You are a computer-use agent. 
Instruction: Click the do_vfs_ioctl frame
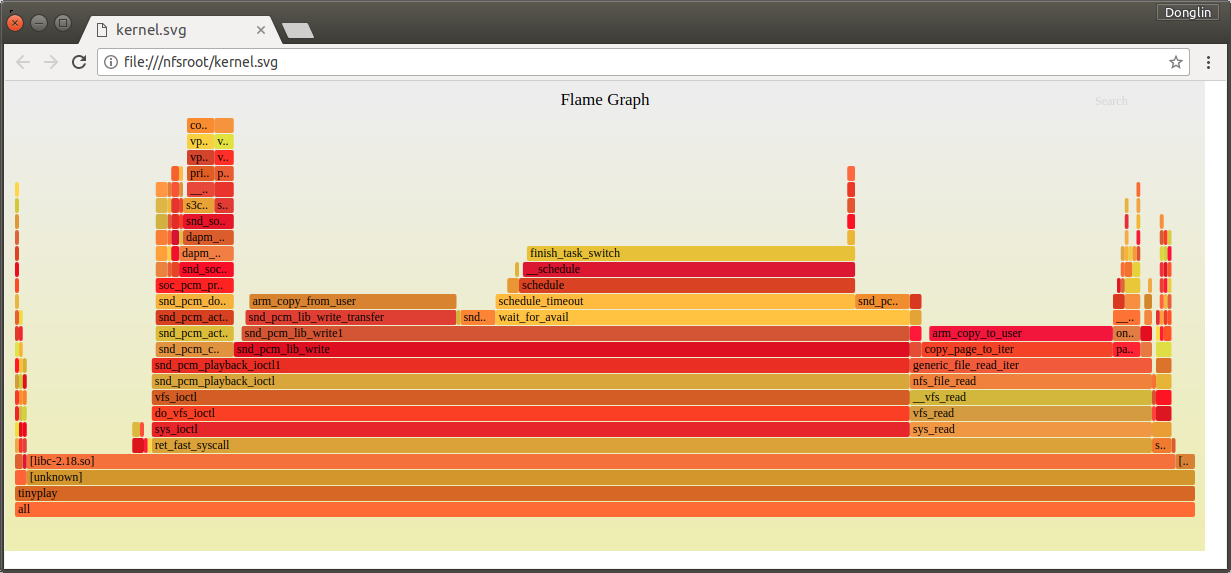point(530,413)
